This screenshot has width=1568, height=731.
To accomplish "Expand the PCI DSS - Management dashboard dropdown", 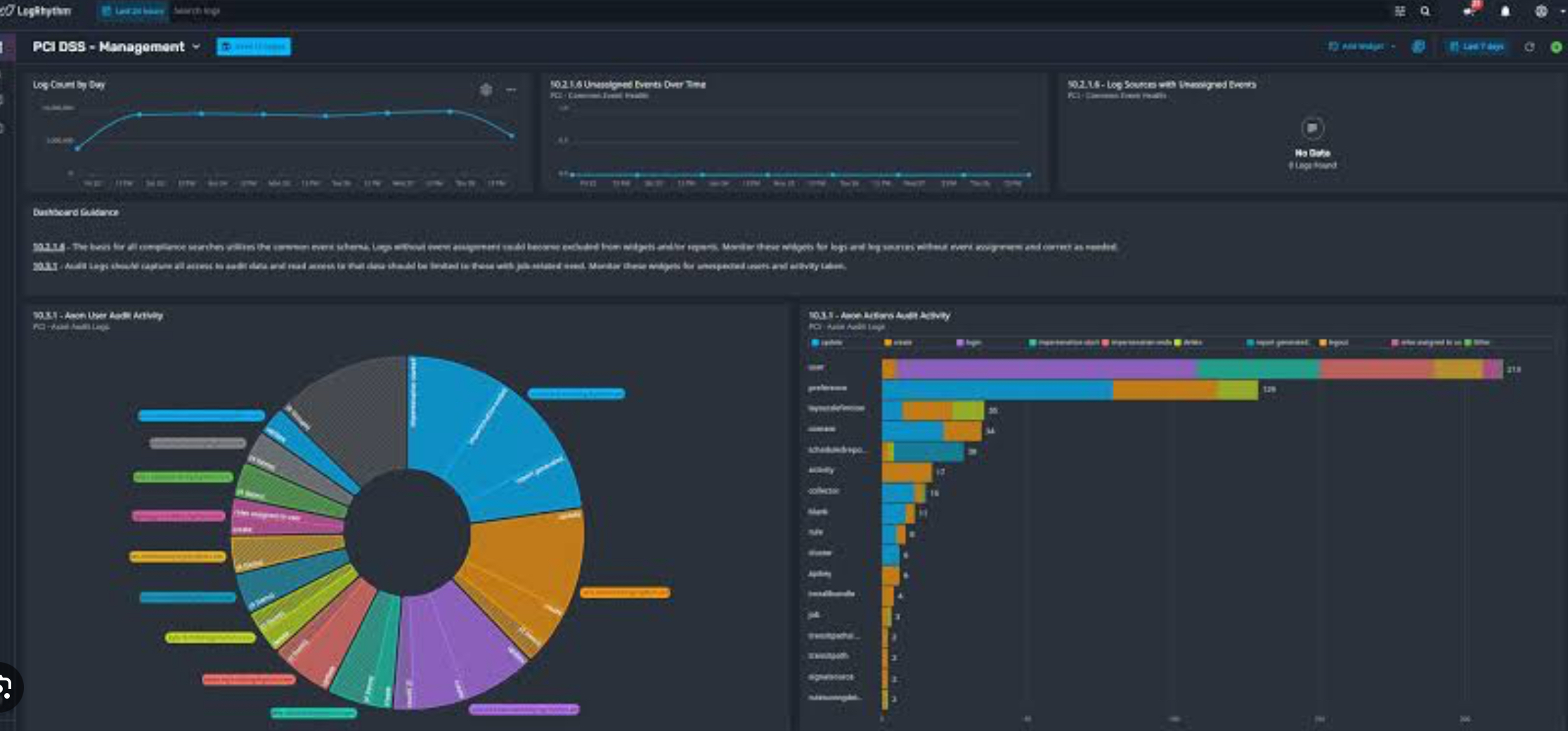I will pyautogui.click(x=196, y=47).
